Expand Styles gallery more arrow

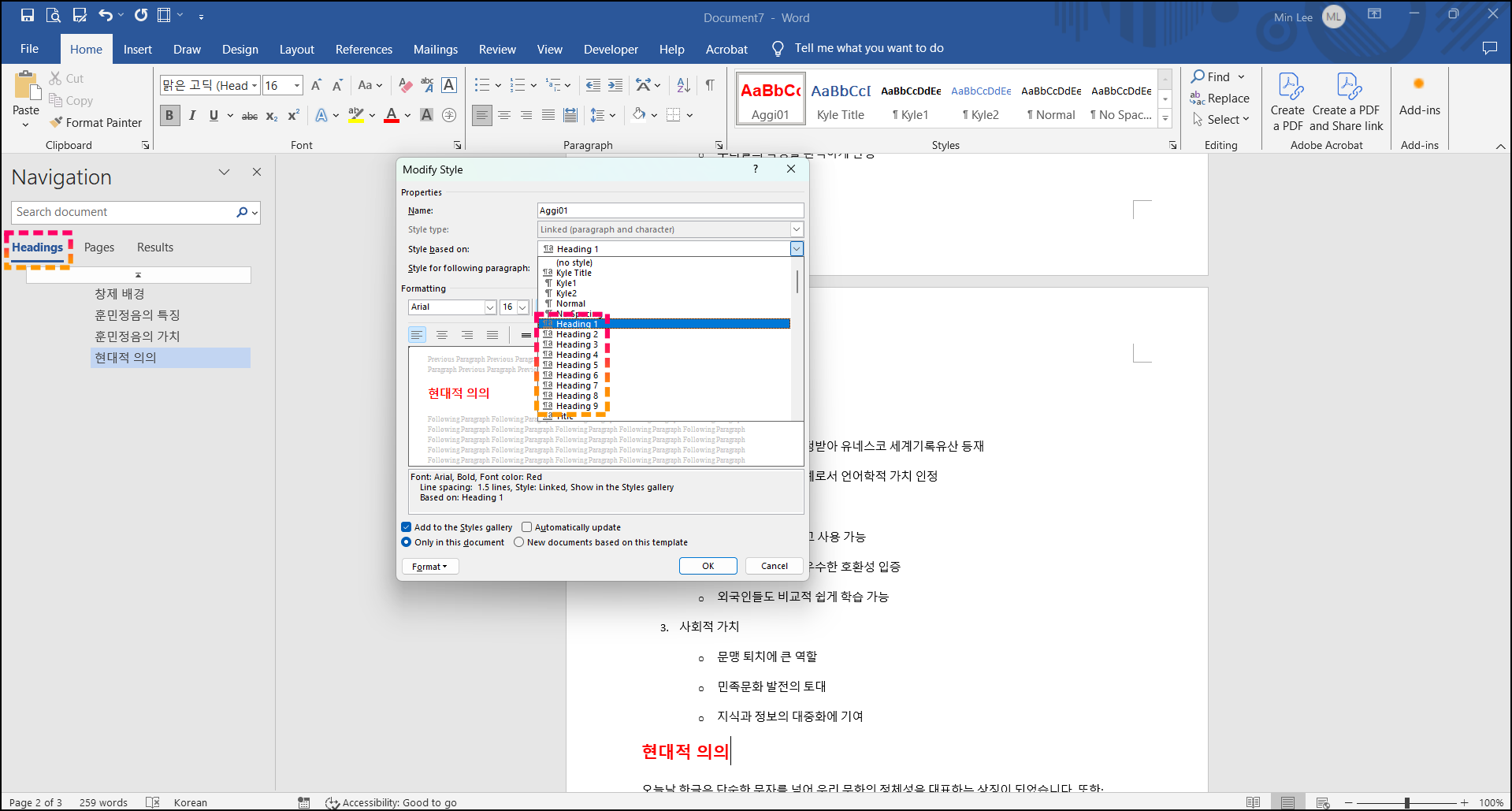tap(1165, 119)
